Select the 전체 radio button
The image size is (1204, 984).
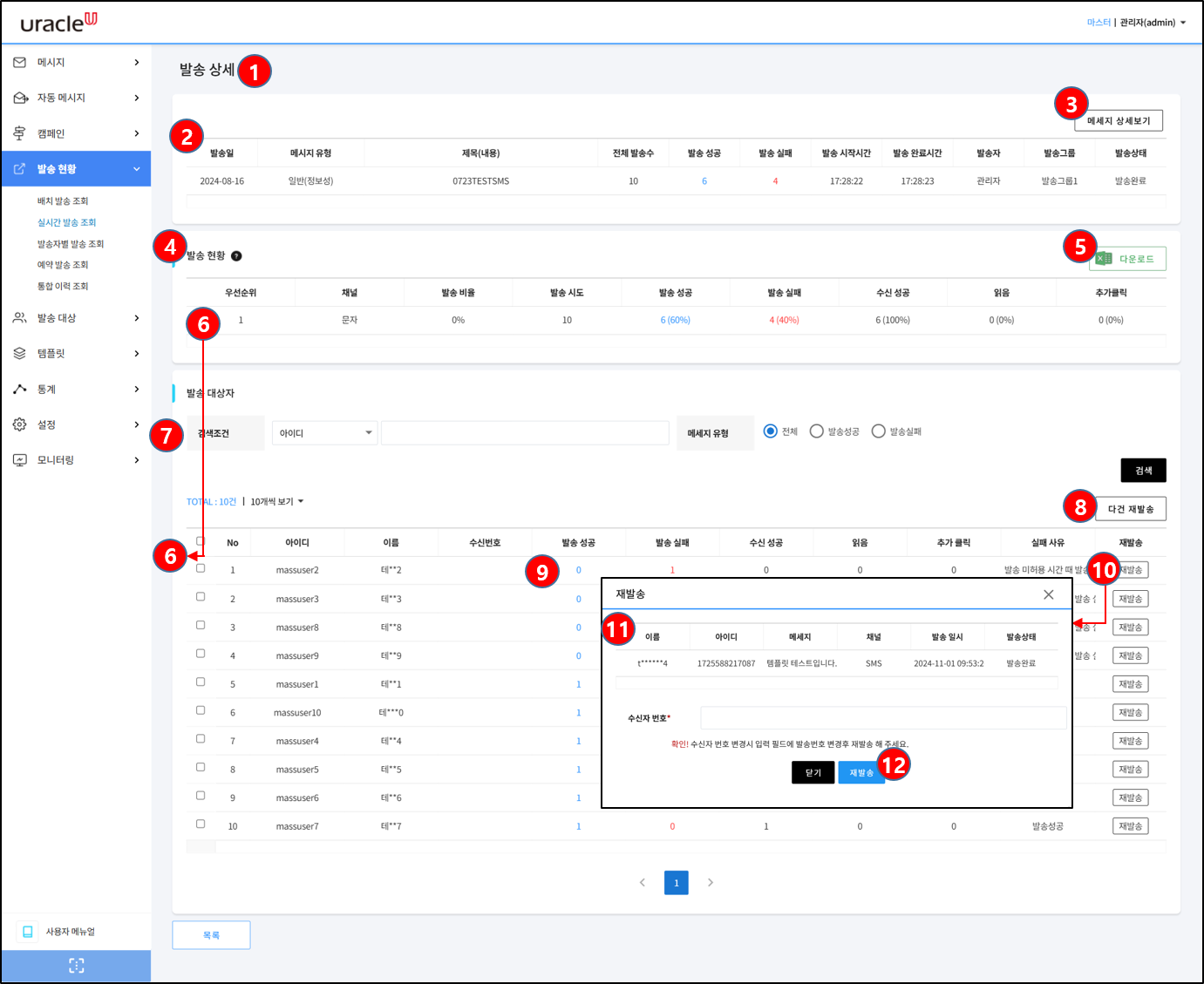coord(771,431)
